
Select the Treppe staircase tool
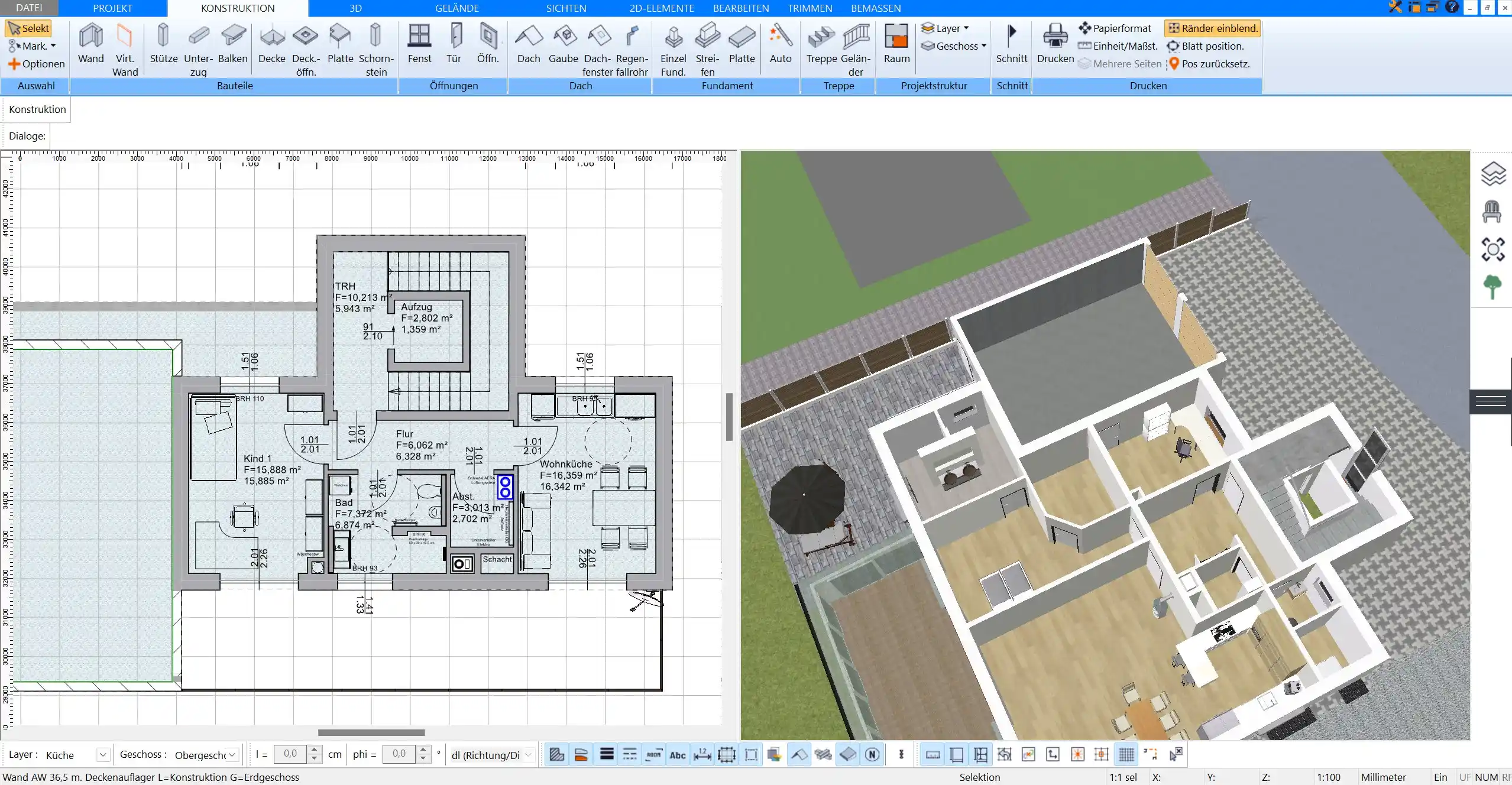point(821,44)
